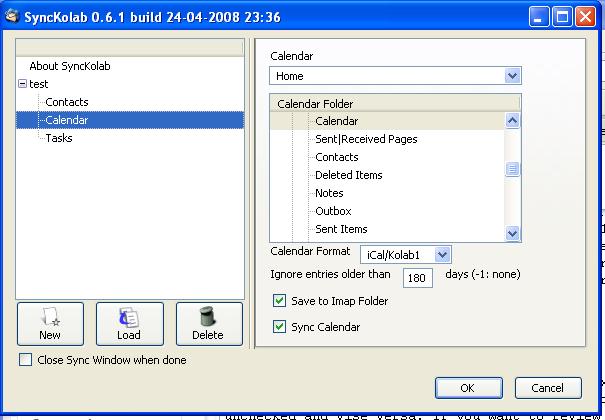Select About SyncKolab in the tree

[70, 66]
